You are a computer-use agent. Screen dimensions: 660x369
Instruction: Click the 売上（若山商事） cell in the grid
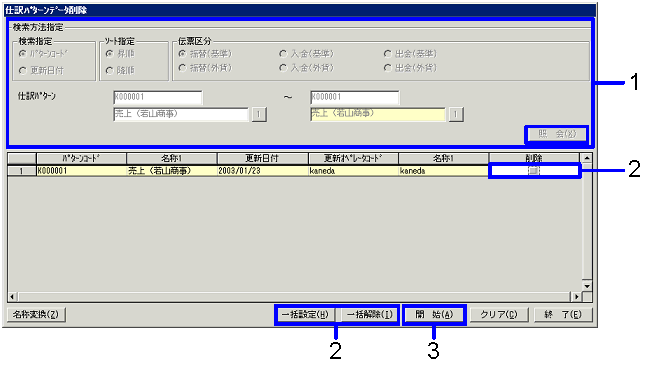pyautogui.click(x=172, y=171)
